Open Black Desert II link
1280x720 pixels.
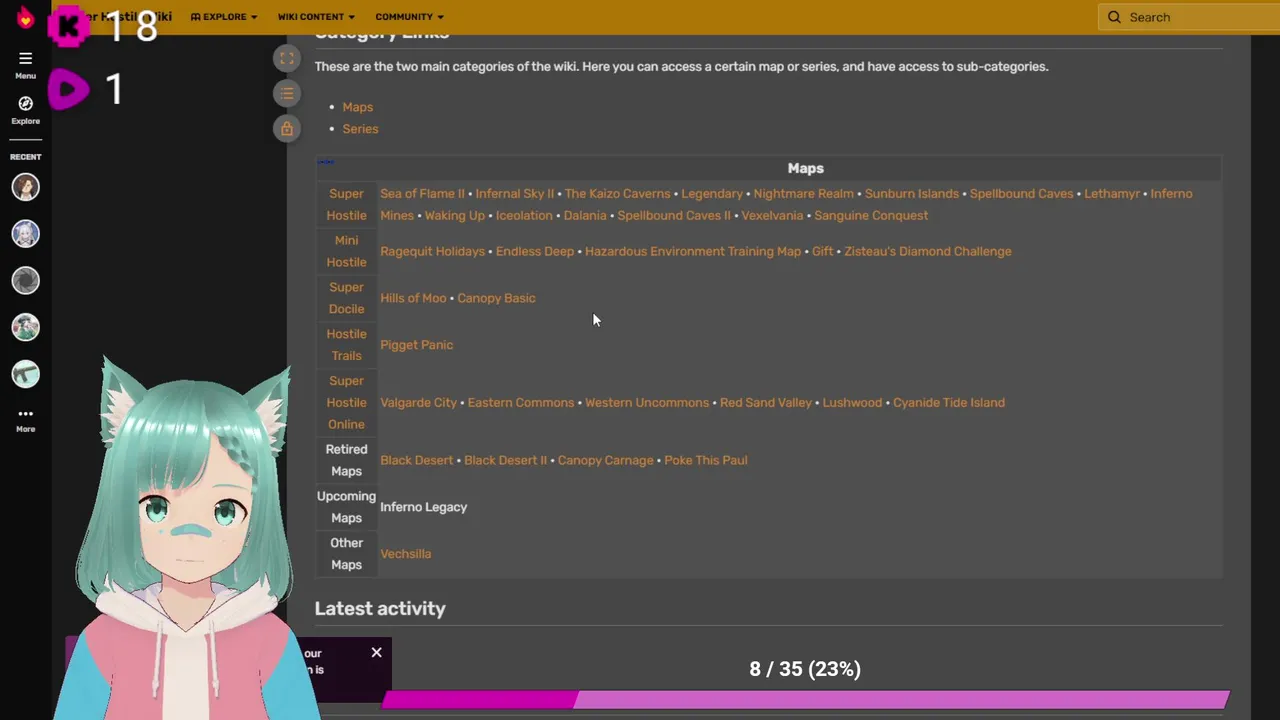point(505,461)
